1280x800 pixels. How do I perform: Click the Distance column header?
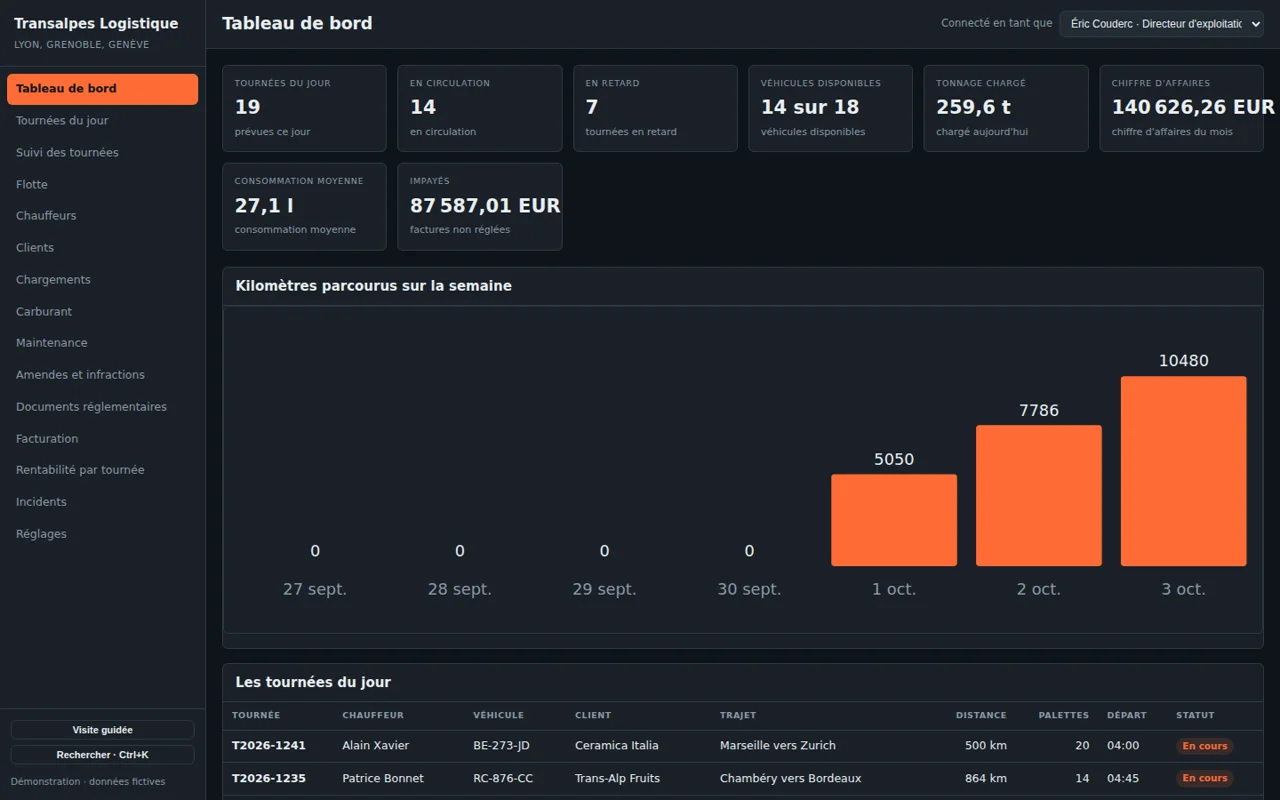tap(981, 716)
